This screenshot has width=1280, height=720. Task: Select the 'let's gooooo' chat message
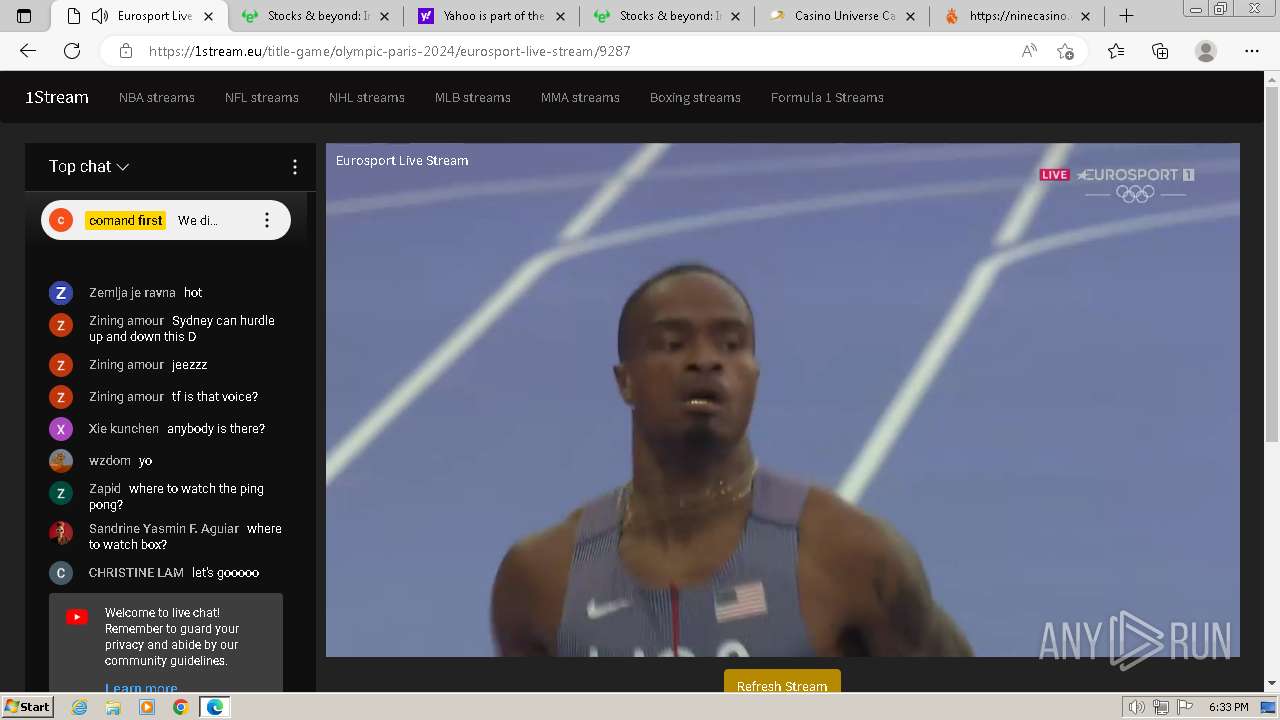pos(225,573)
